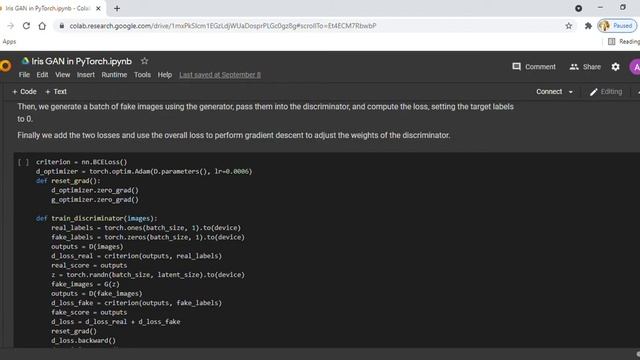Open the Tools menu
This screenshot has width=640, height=360.
(x=142, y=75)
